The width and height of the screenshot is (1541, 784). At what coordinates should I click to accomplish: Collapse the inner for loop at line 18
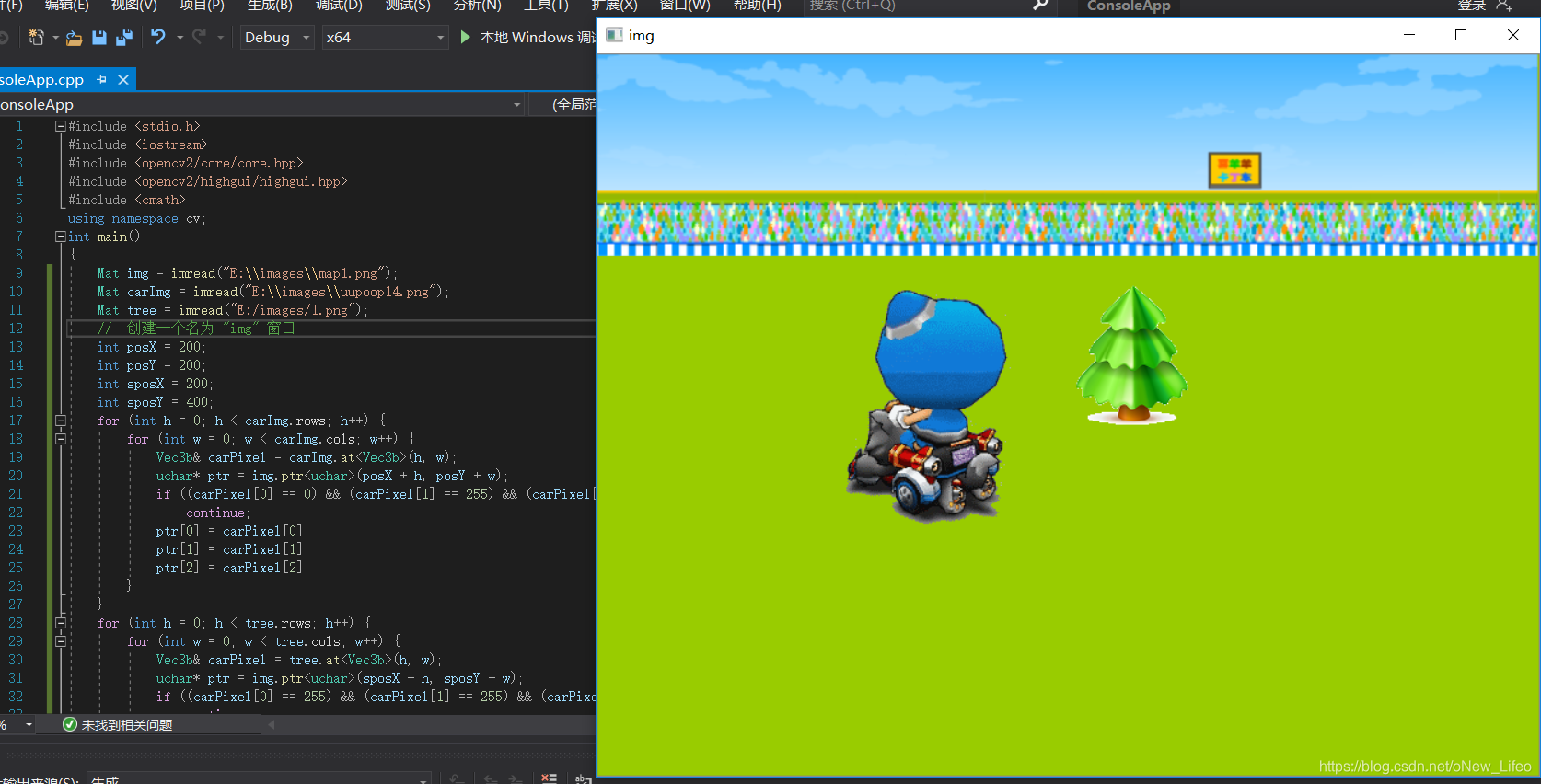pos(60,439)
